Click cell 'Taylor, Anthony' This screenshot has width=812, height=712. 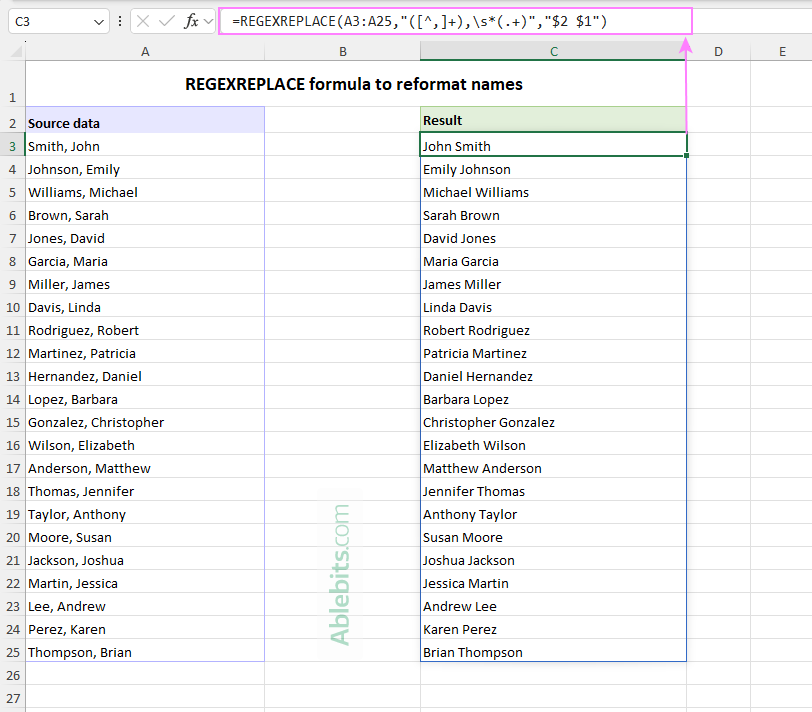point(145,513)
